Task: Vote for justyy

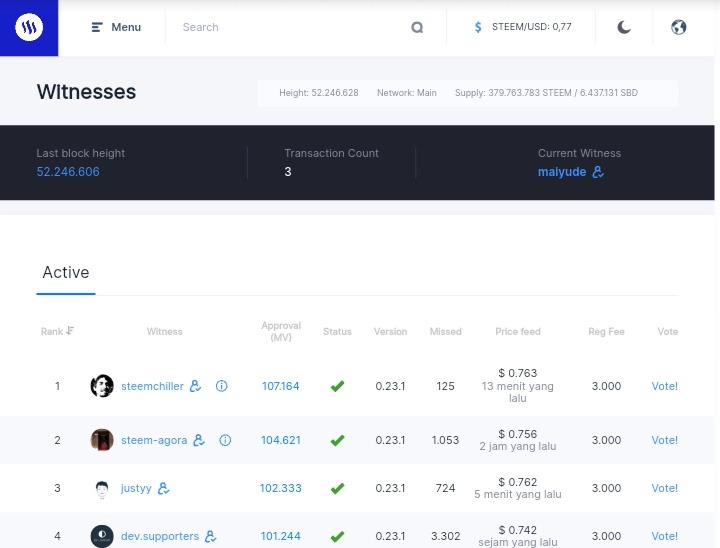Action: click(664, 488)
